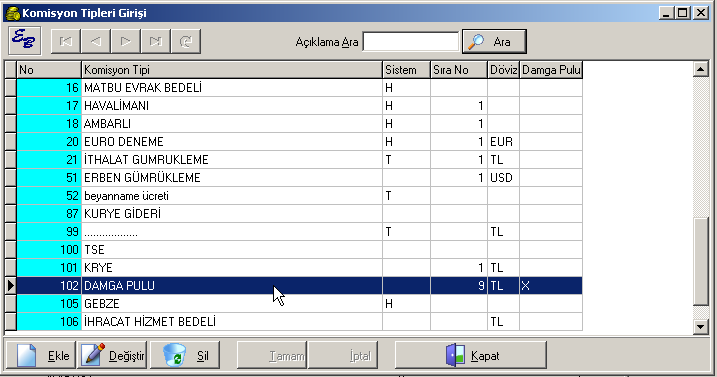
Task: Click the EB logo icon in toolbar
Action: [x=25, y=41]
